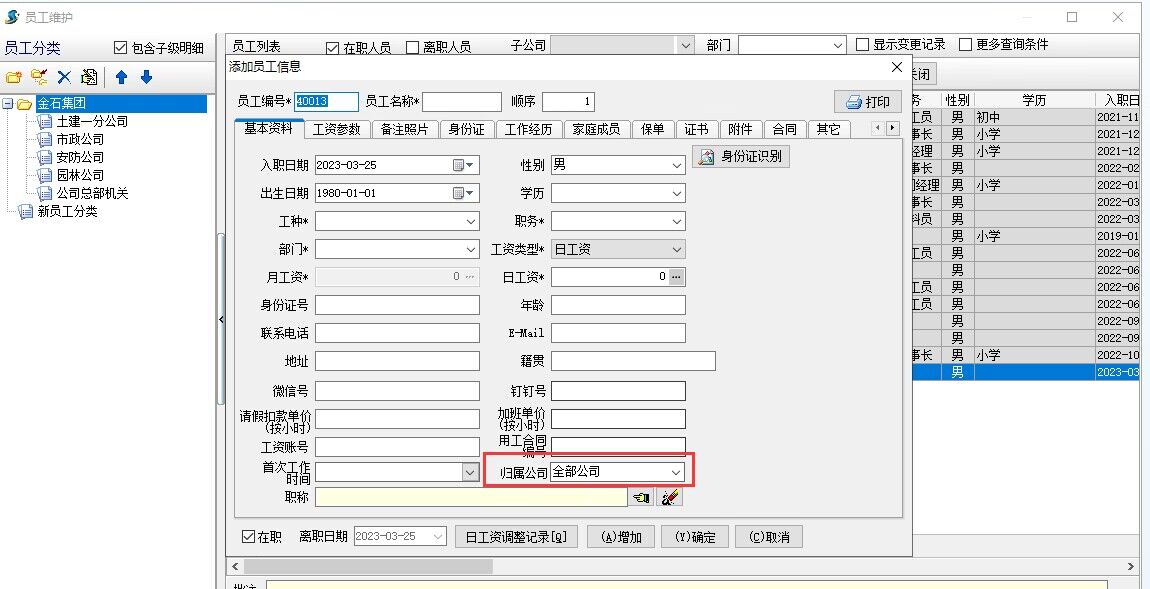The image size is (1150, 589).
Task: Select 市政公司 in the category tree
Action: click(80, 139)
